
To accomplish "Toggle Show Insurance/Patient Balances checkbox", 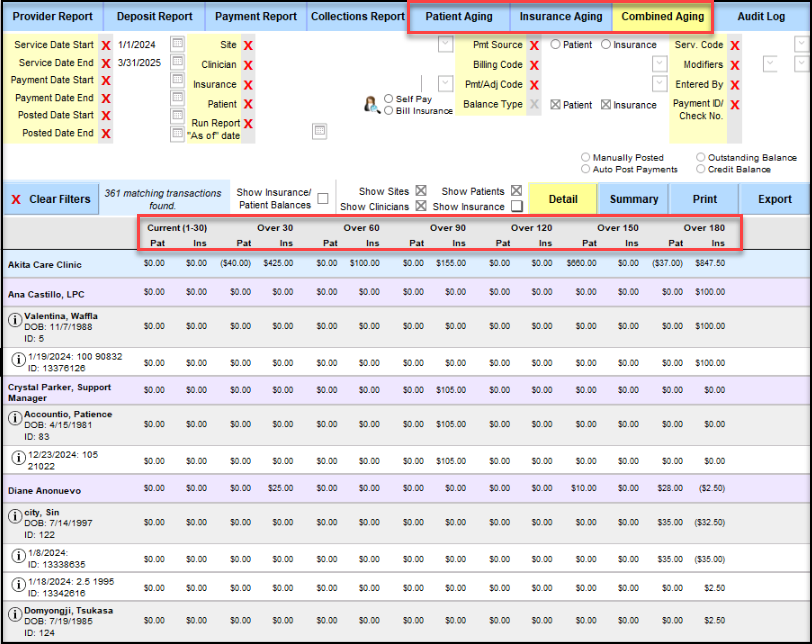I will click(323, 199).
